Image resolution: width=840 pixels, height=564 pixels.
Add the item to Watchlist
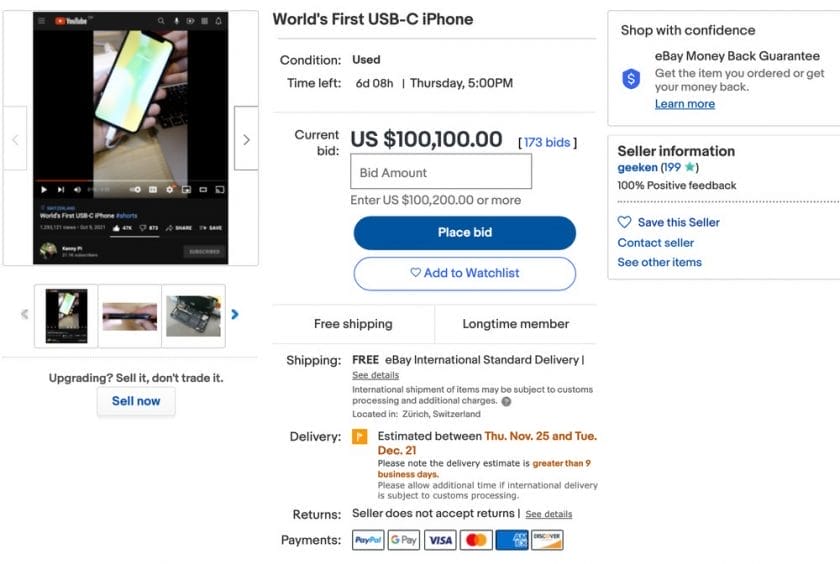pos(465,273)
